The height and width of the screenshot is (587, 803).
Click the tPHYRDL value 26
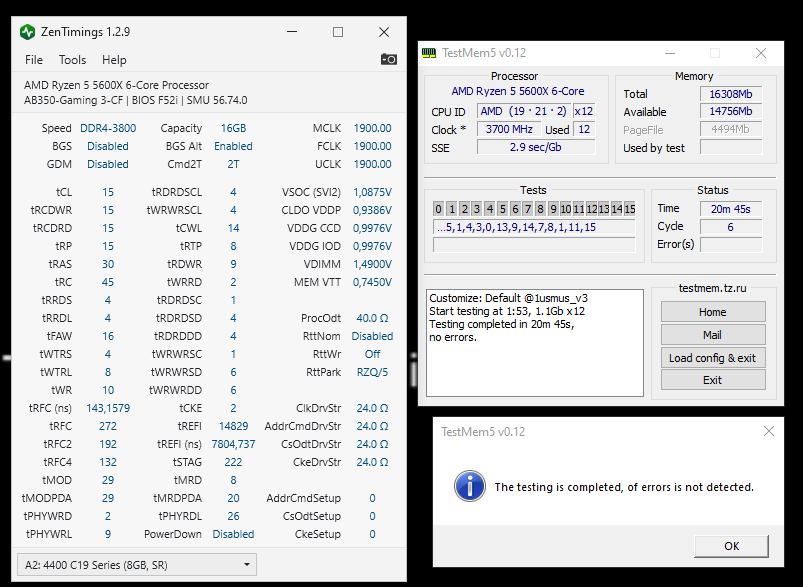[x=233, y=516]
